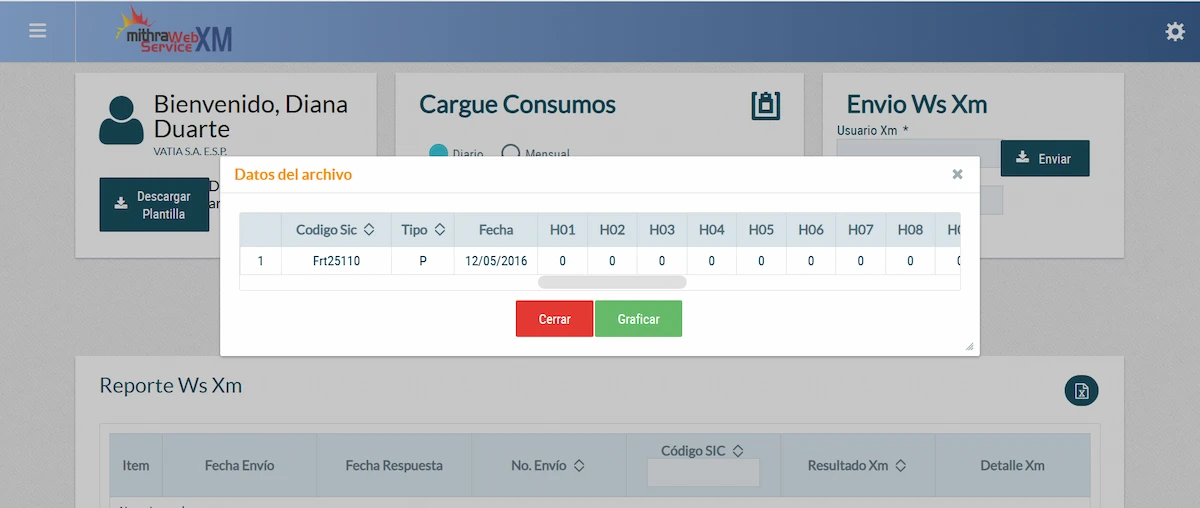The image size is (1200, 508).
Task: Click the horizontal scrollbar in dialog table
Action: pos(612,282)
